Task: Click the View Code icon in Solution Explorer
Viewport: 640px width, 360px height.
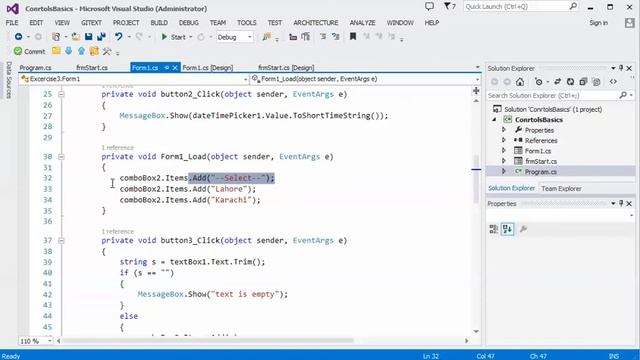Action: (613, 82)
